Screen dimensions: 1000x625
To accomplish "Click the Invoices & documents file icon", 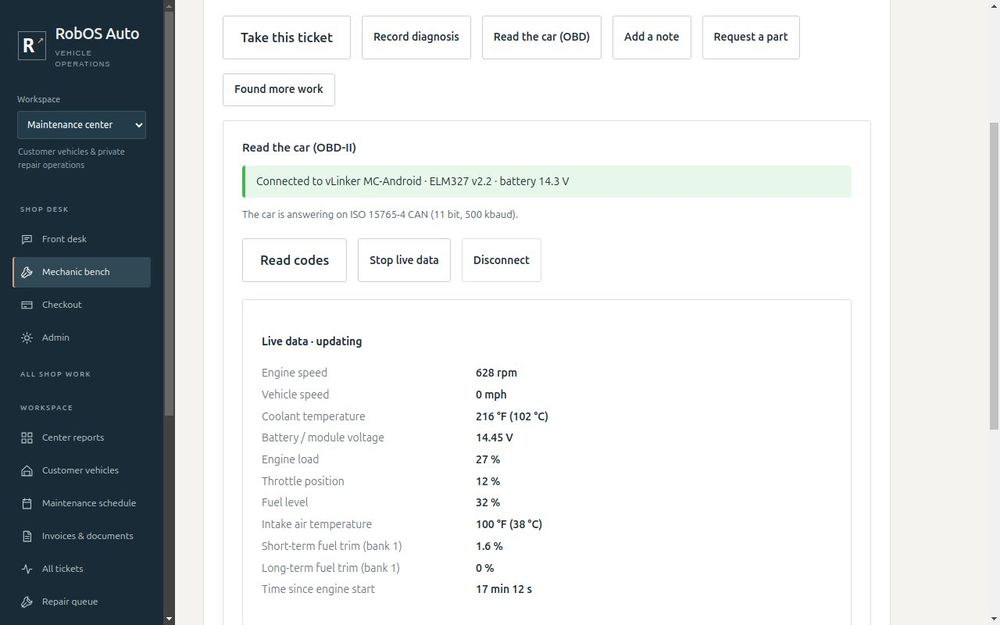I will coord(27,536).
